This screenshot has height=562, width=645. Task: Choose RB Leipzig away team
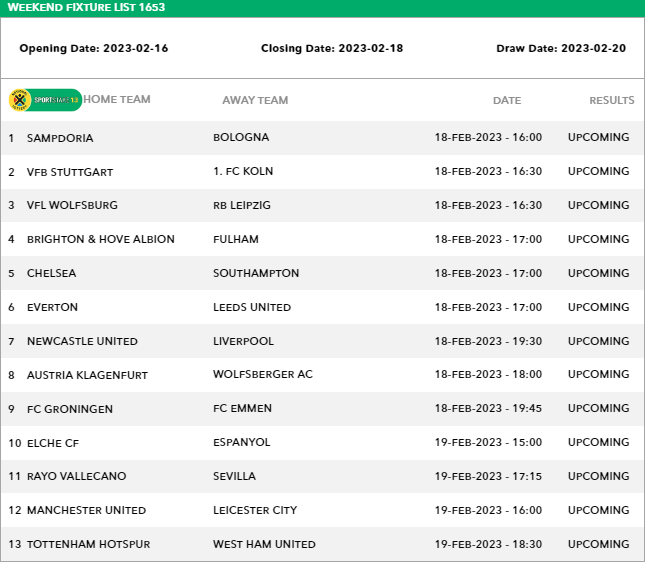pyautogui.click(x=242, y=205)
